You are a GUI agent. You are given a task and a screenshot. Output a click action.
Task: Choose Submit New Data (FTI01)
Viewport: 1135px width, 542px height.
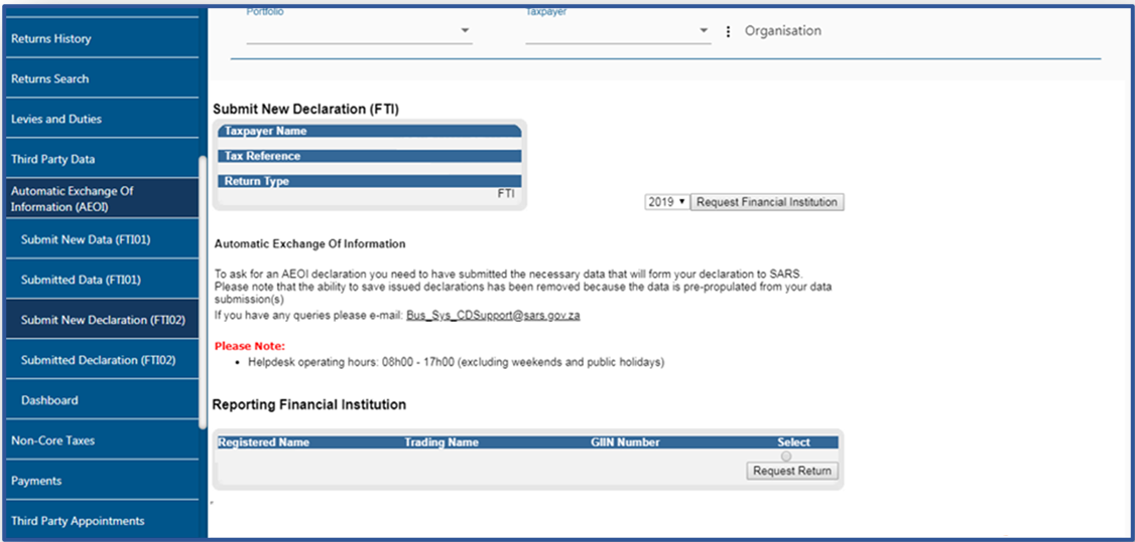click(x=85, y=240)
